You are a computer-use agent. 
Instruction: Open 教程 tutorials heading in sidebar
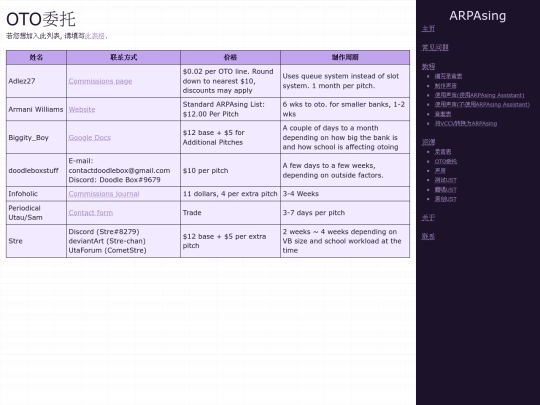(428, 66)
